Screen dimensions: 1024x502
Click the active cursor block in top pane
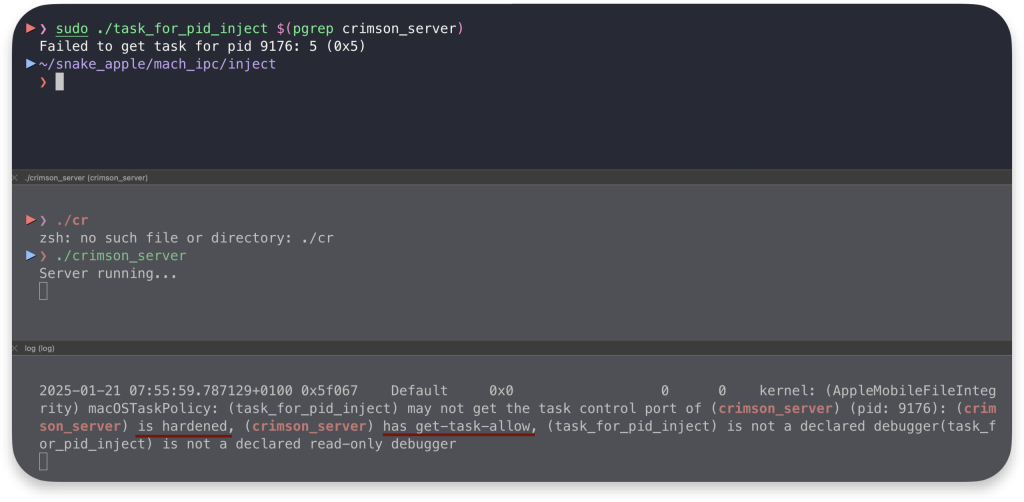[59, 82]
